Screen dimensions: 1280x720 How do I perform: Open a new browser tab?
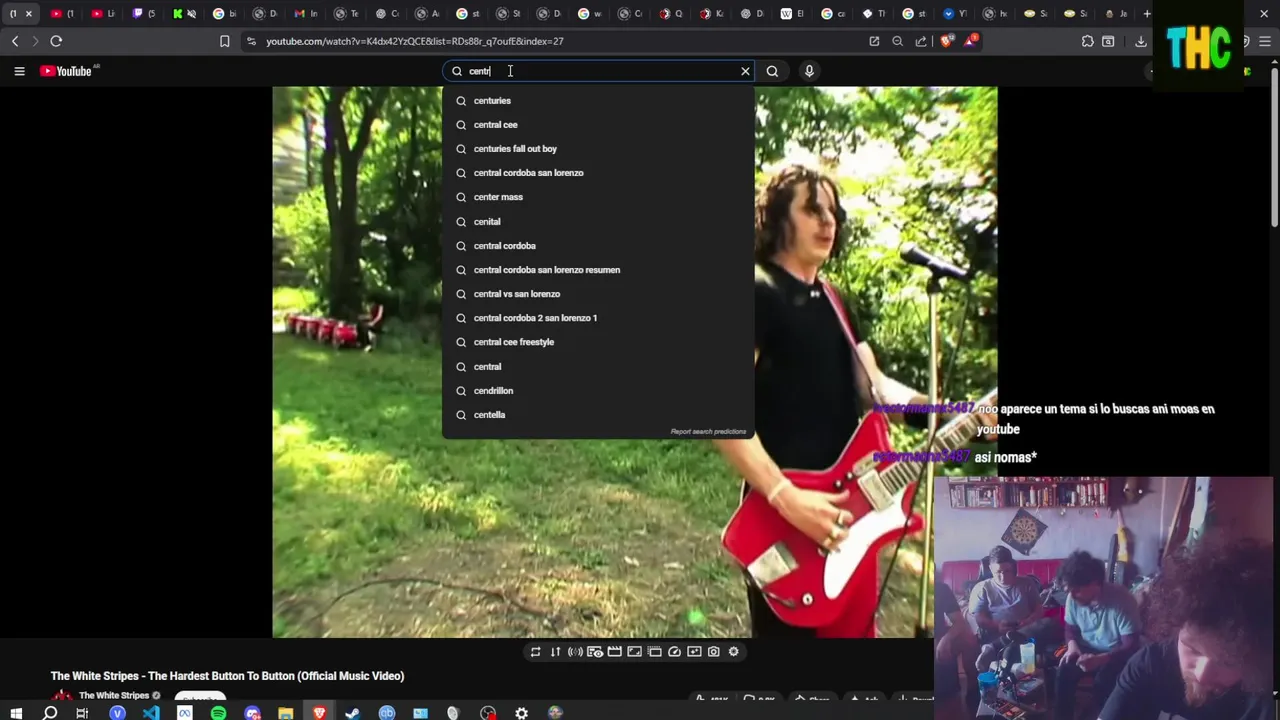(x=1147, y=13)
